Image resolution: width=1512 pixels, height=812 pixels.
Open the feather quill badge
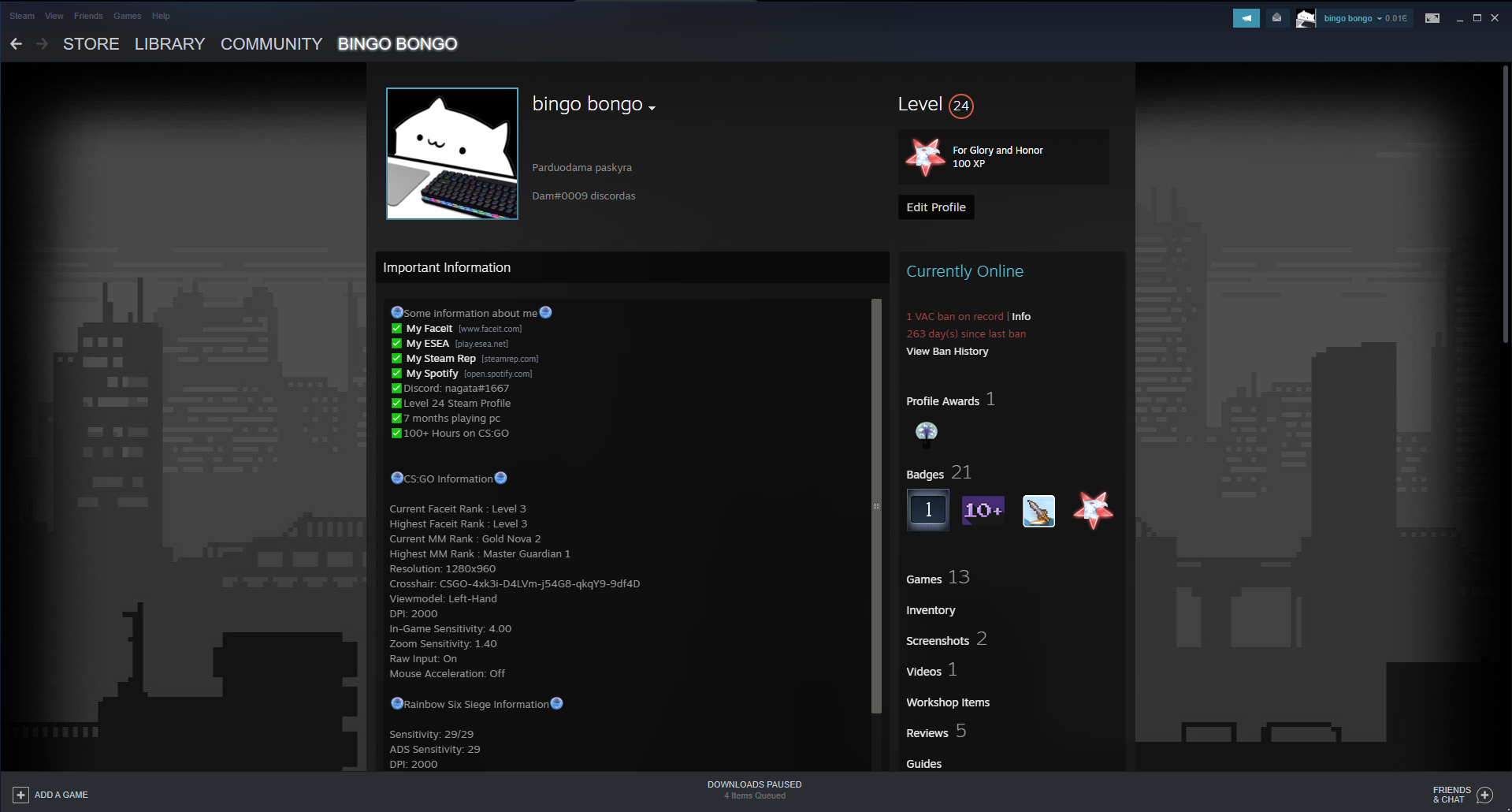click(1038, 511)
